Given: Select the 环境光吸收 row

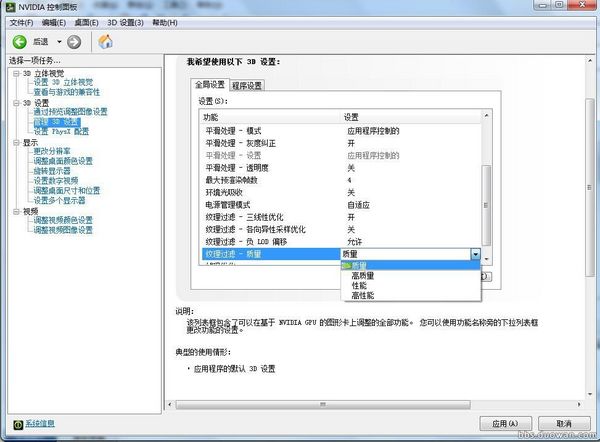Looking at the screenshot, I should coord(341,192).
